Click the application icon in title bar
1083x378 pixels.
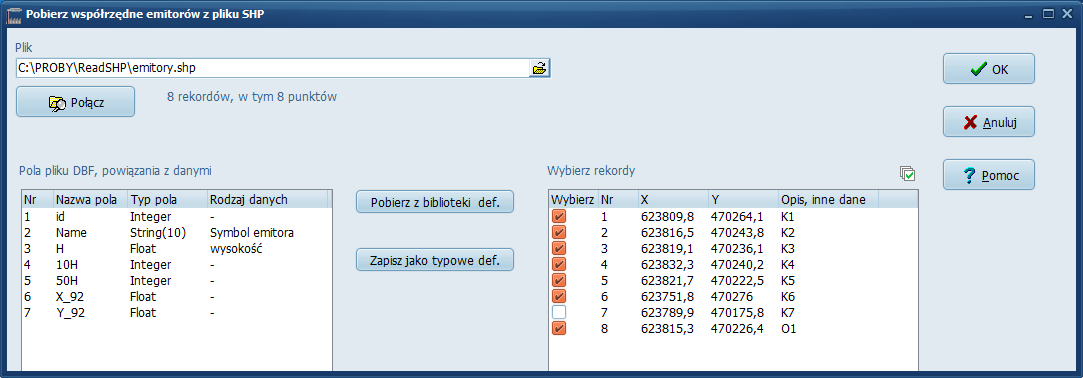click(x=14, y=14)
